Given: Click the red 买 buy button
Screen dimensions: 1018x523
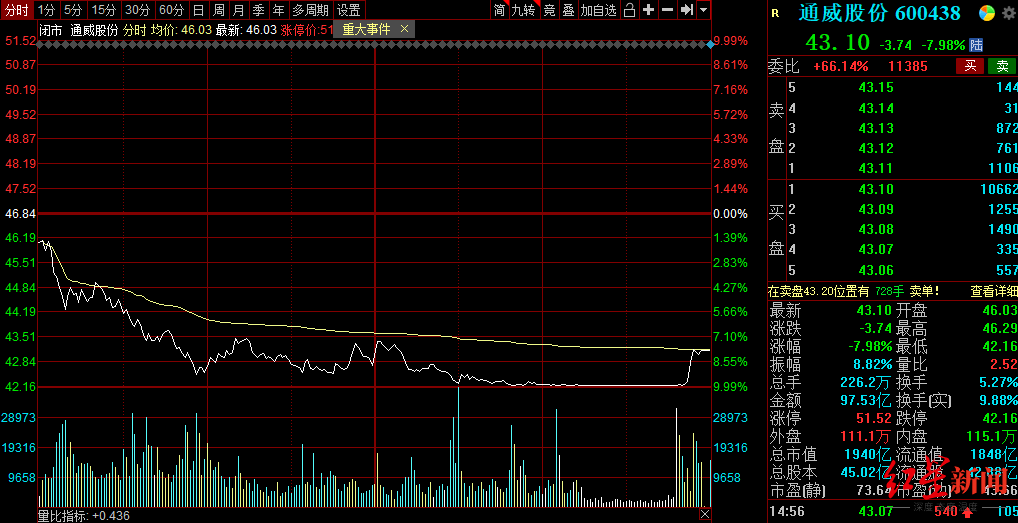Looking at the screenshot, I should (x=969, y=66).
